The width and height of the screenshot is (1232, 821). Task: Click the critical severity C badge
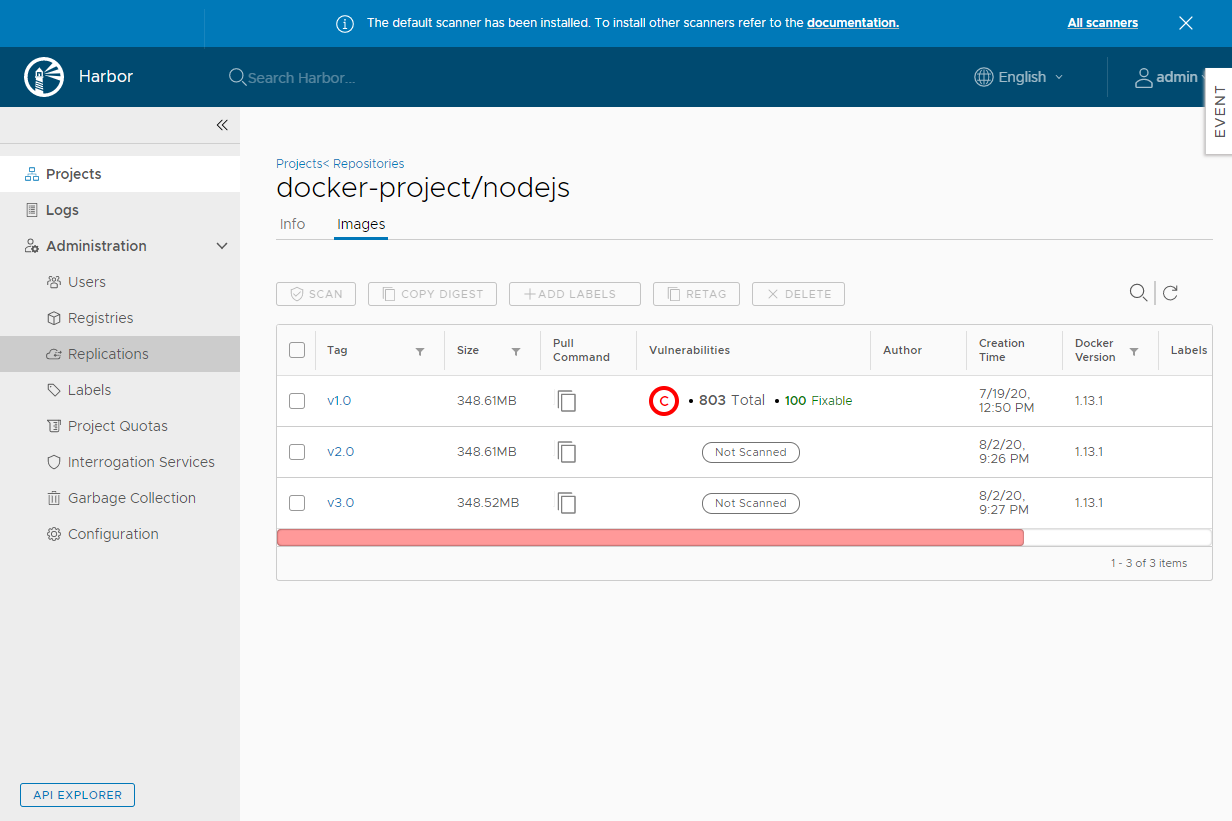664,401
